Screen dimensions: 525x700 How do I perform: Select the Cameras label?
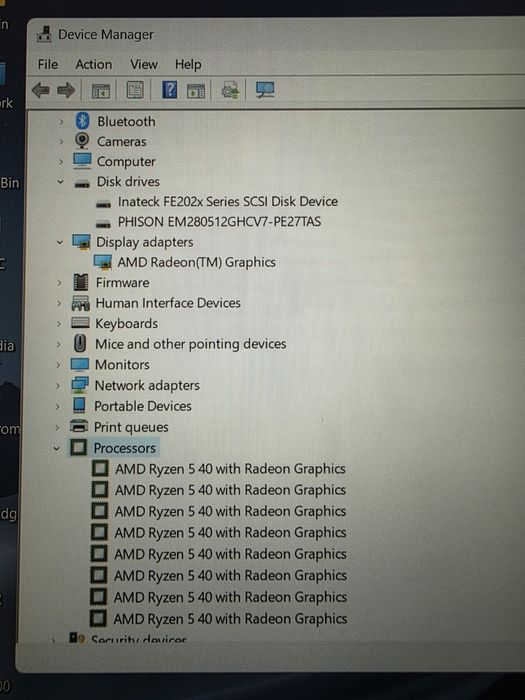[122, 142]
